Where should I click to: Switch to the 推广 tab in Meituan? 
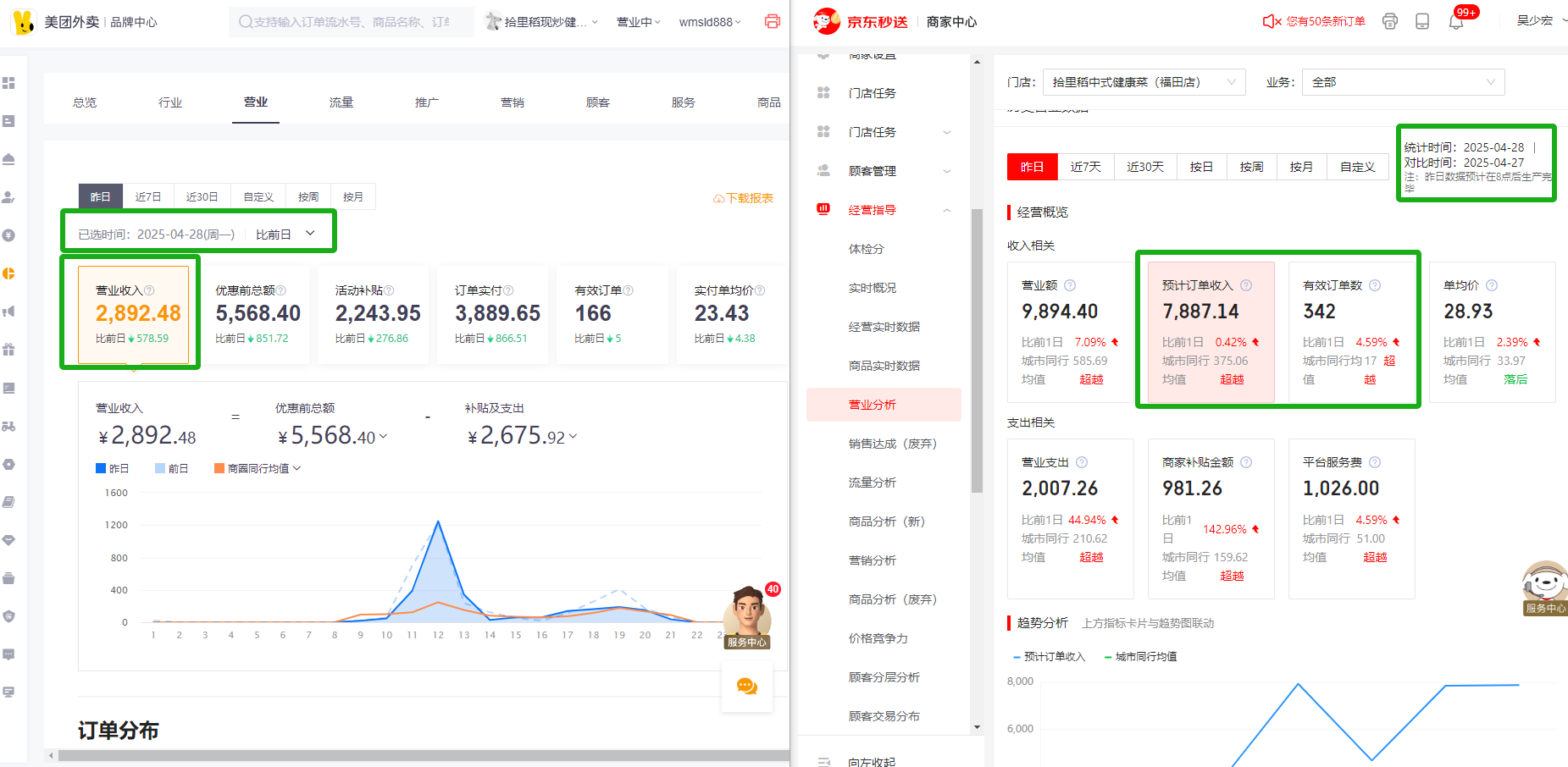coord(427,102)
